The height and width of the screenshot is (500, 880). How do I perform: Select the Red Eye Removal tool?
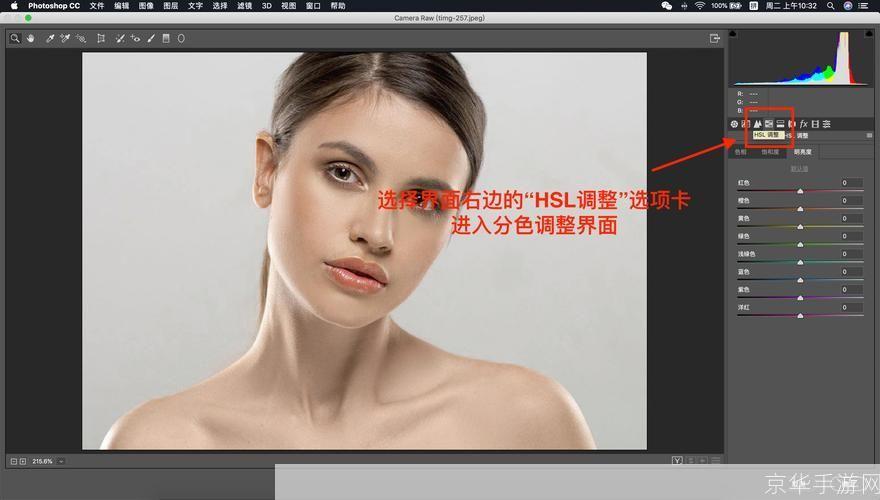[135, 38]
